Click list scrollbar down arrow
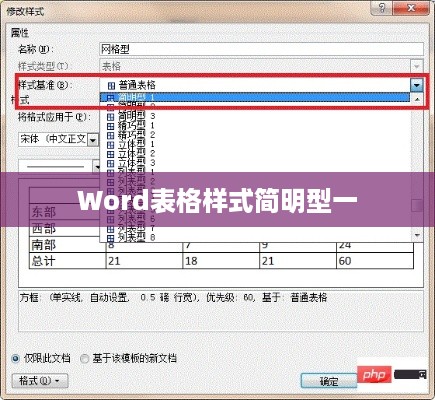435x400 pixels. coord(417,235)
